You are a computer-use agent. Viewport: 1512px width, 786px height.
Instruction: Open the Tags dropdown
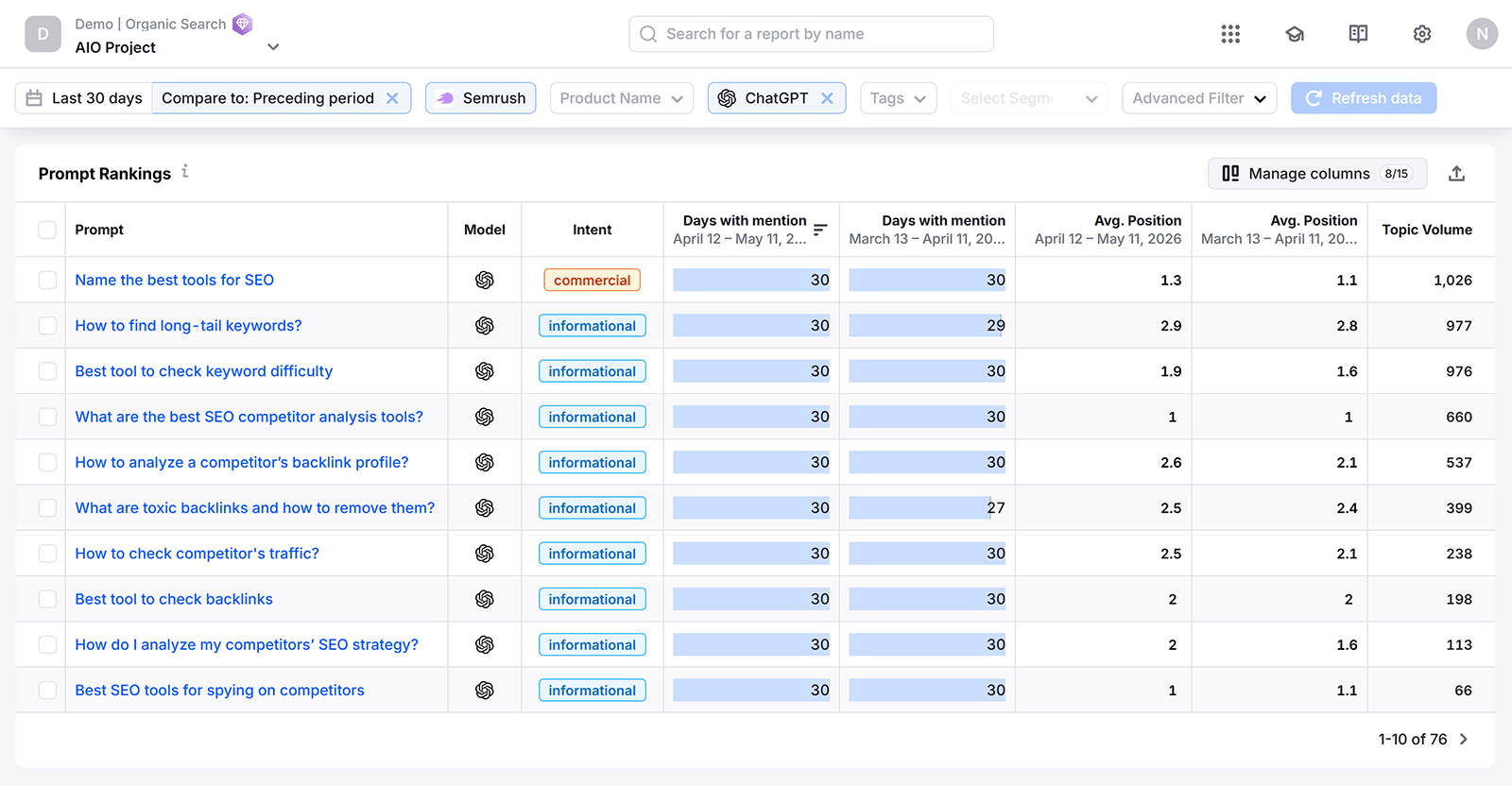tap(898, 98)
